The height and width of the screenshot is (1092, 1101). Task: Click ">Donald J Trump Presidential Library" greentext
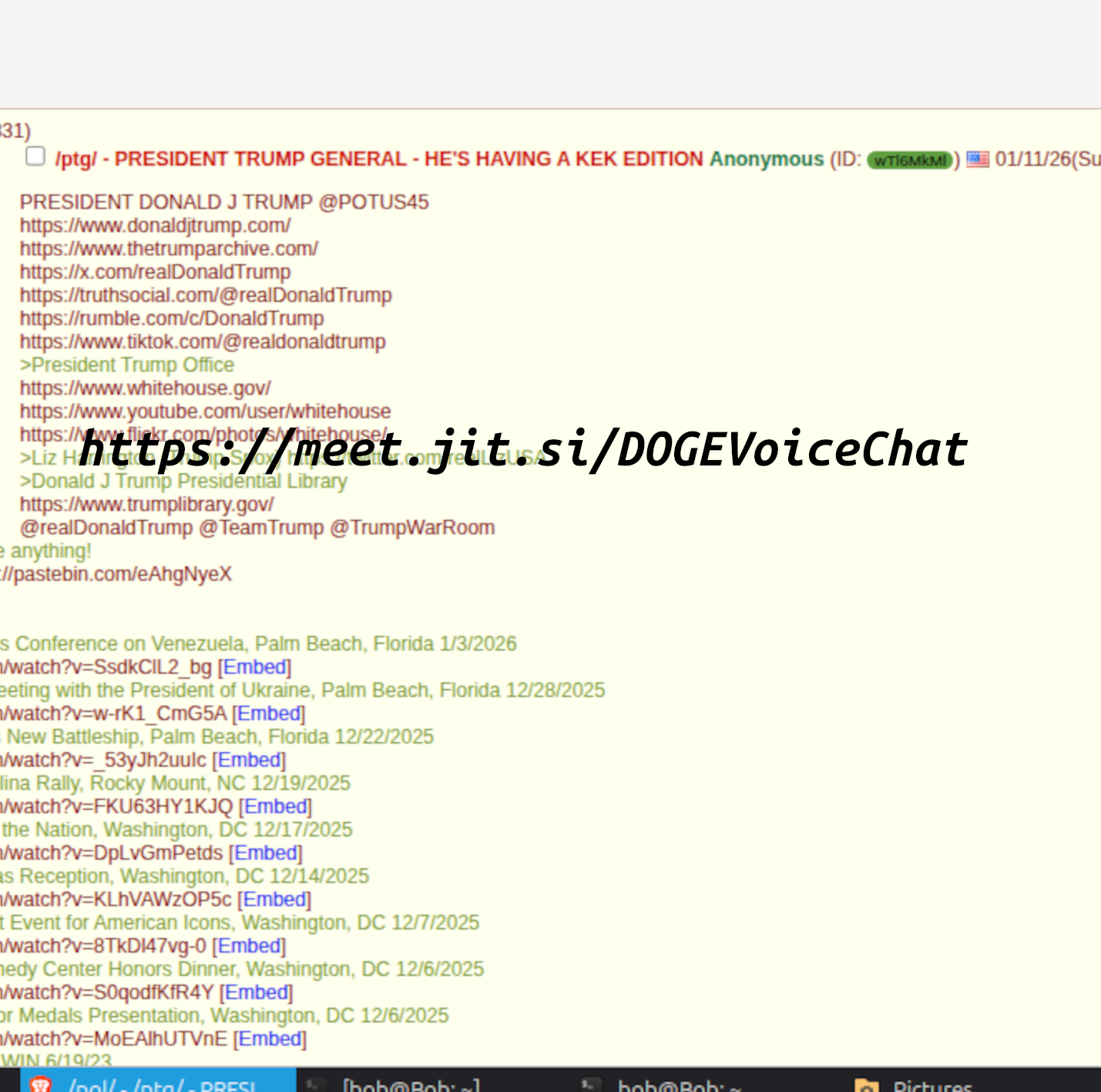tap(183, 481)
